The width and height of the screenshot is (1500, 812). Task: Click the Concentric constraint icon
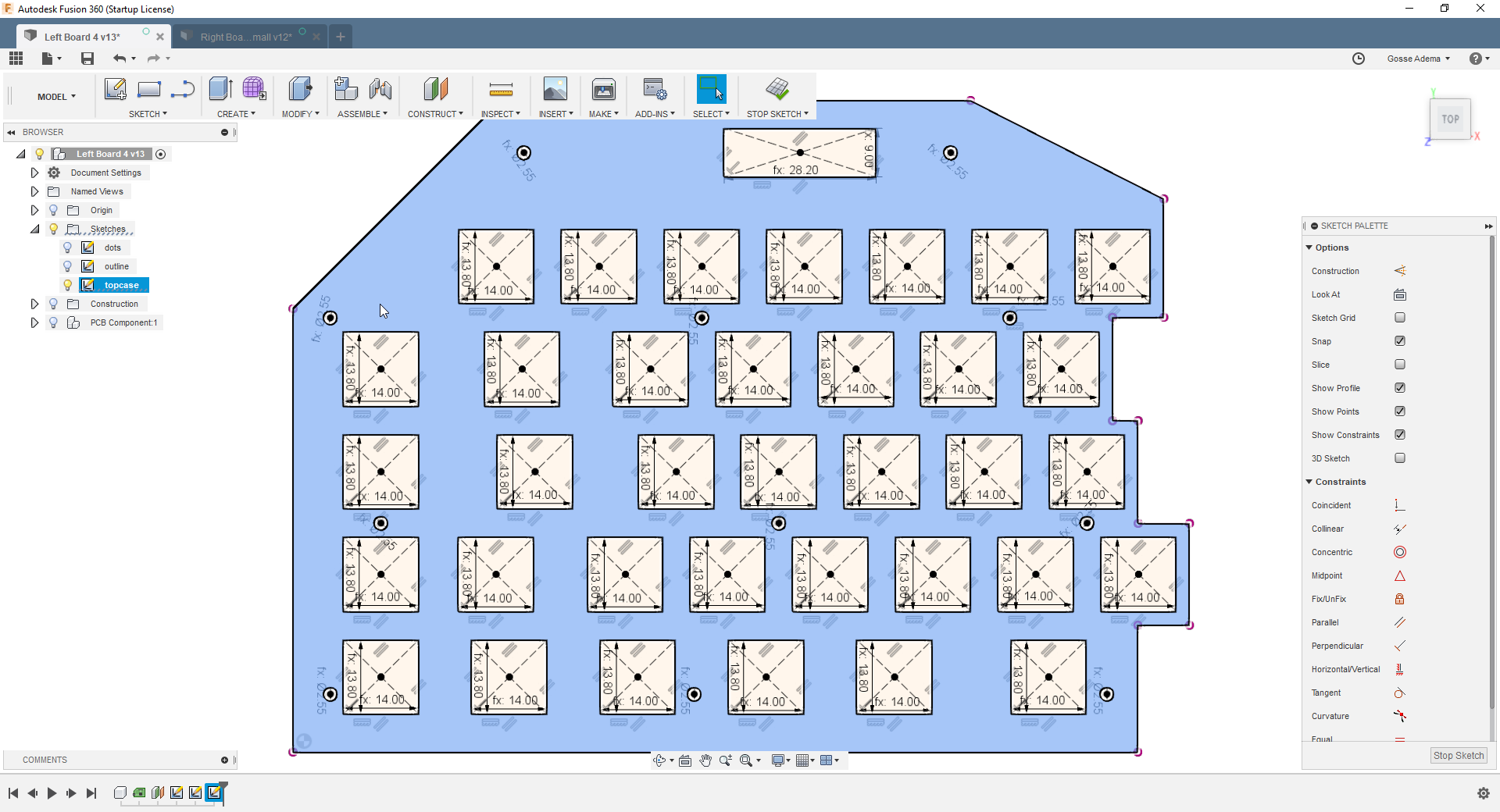(1400, 552)
